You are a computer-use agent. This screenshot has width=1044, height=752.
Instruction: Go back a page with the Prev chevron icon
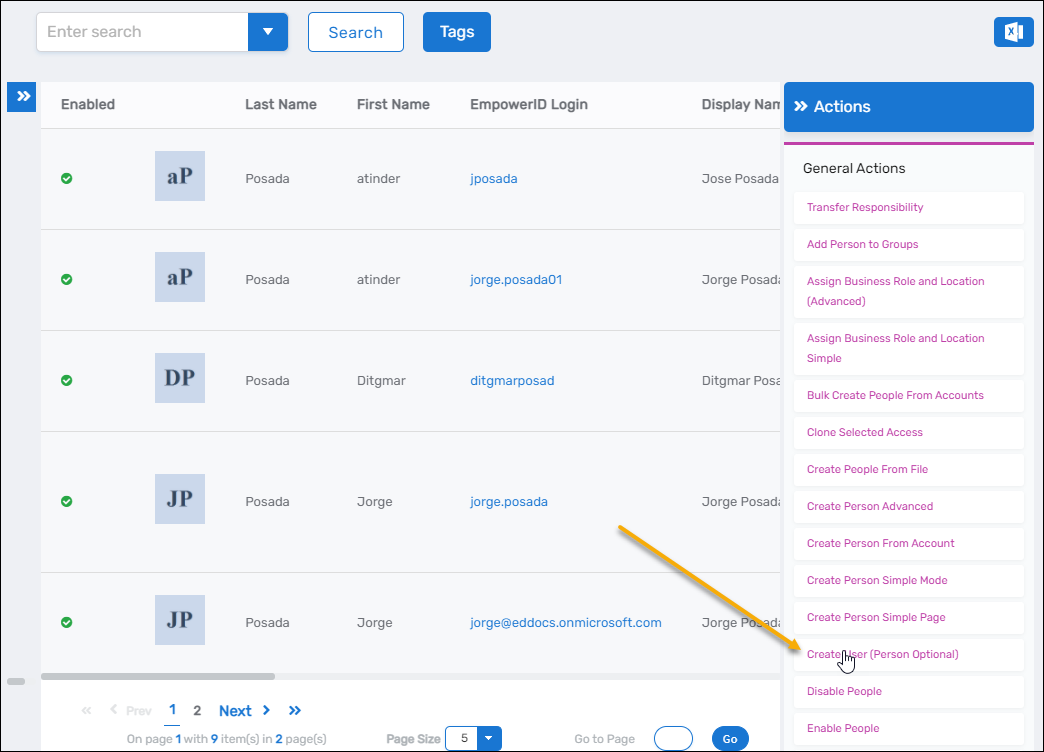pyautogui.click(x=113, y=710)
